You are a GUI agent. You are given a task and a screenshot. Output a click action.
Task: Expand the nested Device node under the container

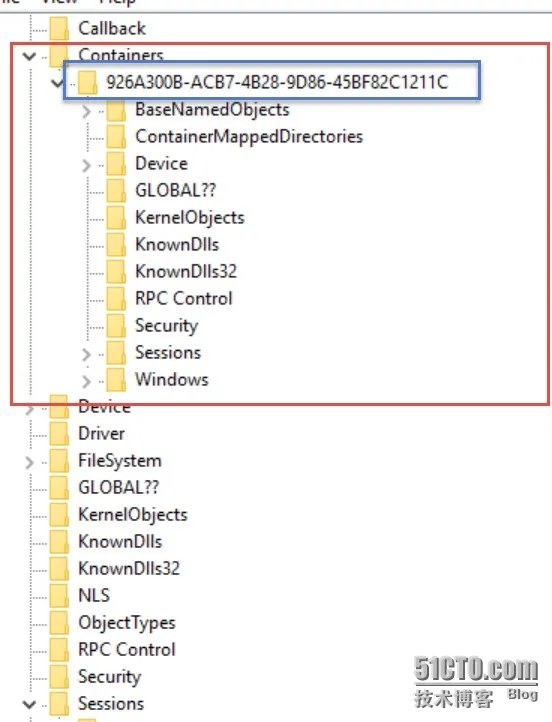(x=86, y=165)
